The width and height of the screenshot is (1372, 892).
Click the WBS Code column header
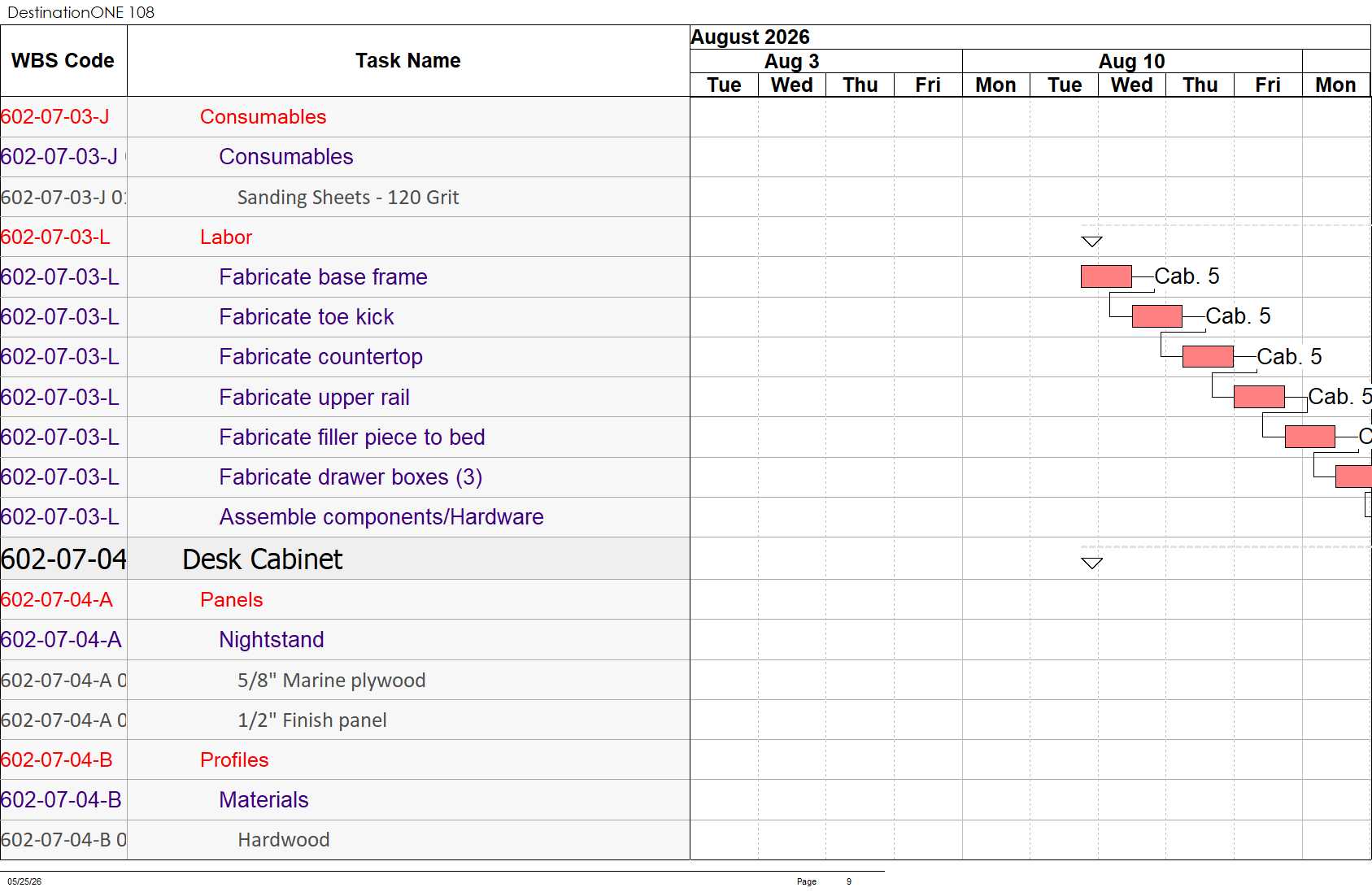[x=63, y=61]
